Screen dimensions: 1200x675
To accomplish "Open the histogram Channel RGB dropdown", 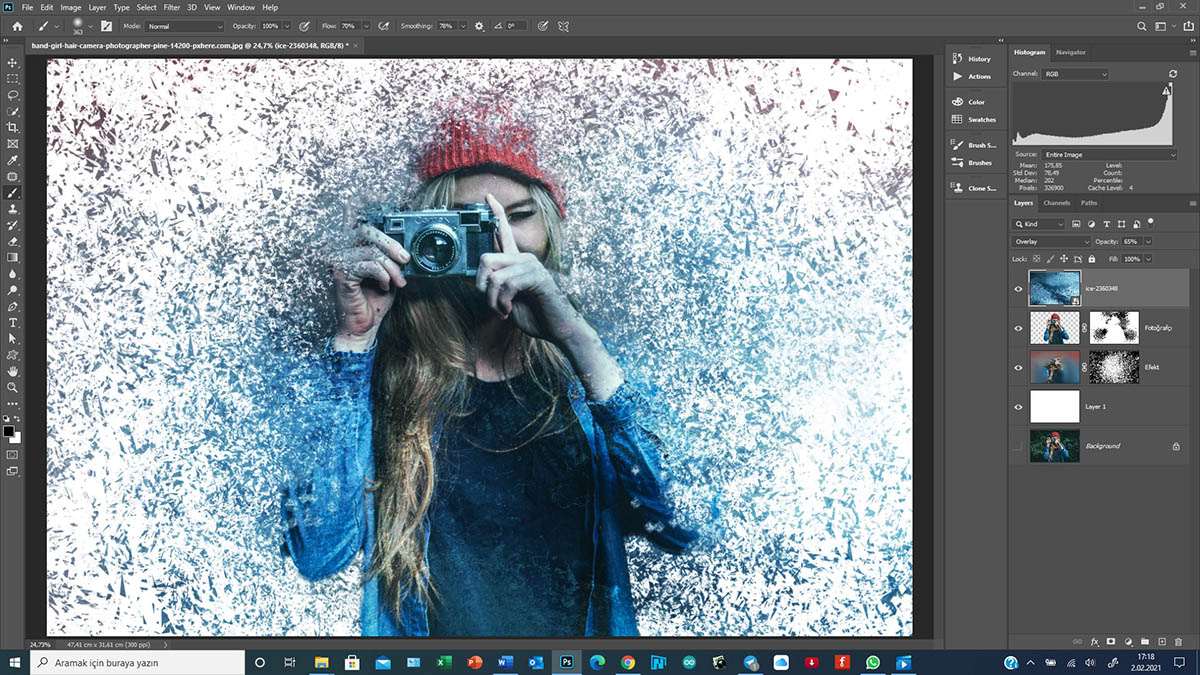I will (x=1074, y=74).
